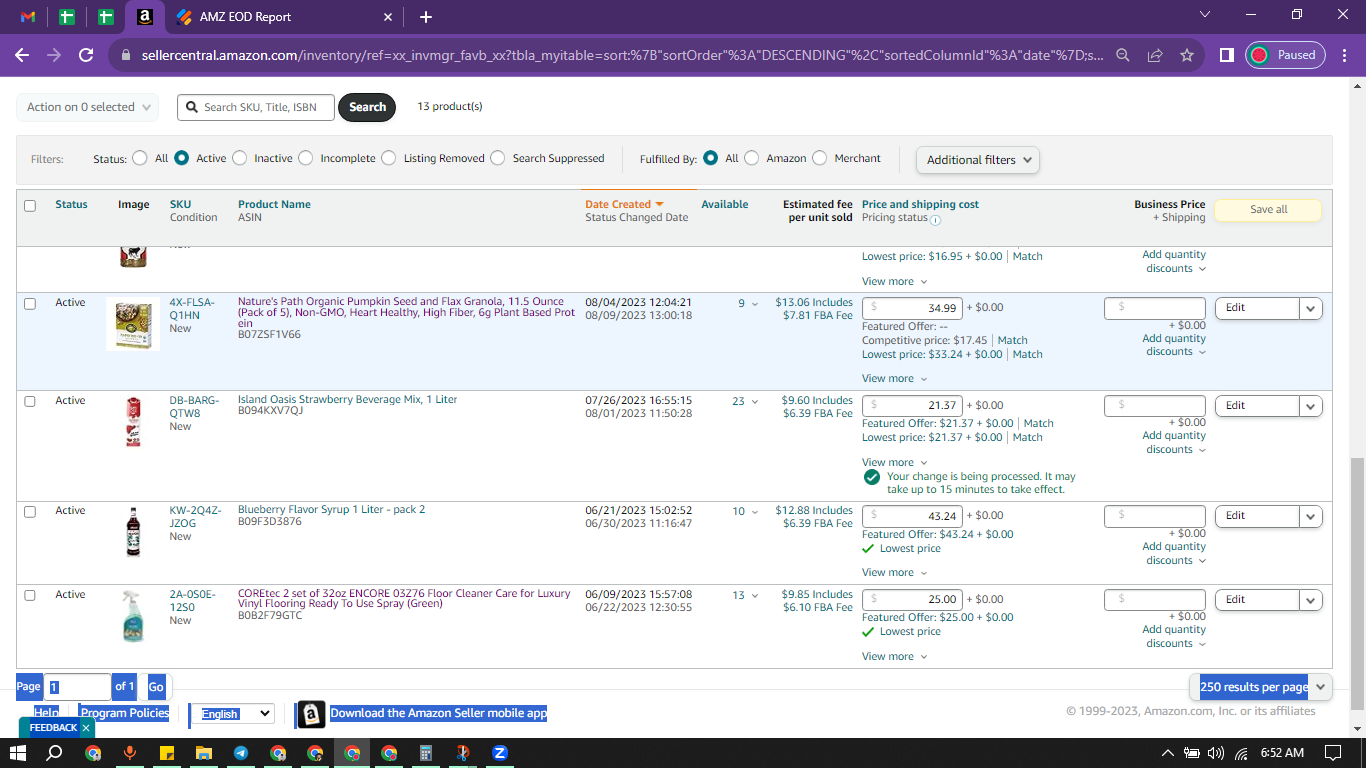This screenshot has height=768, width=1366.
Task: Open Zoom from the taskbar
Action: coord(499,753)
